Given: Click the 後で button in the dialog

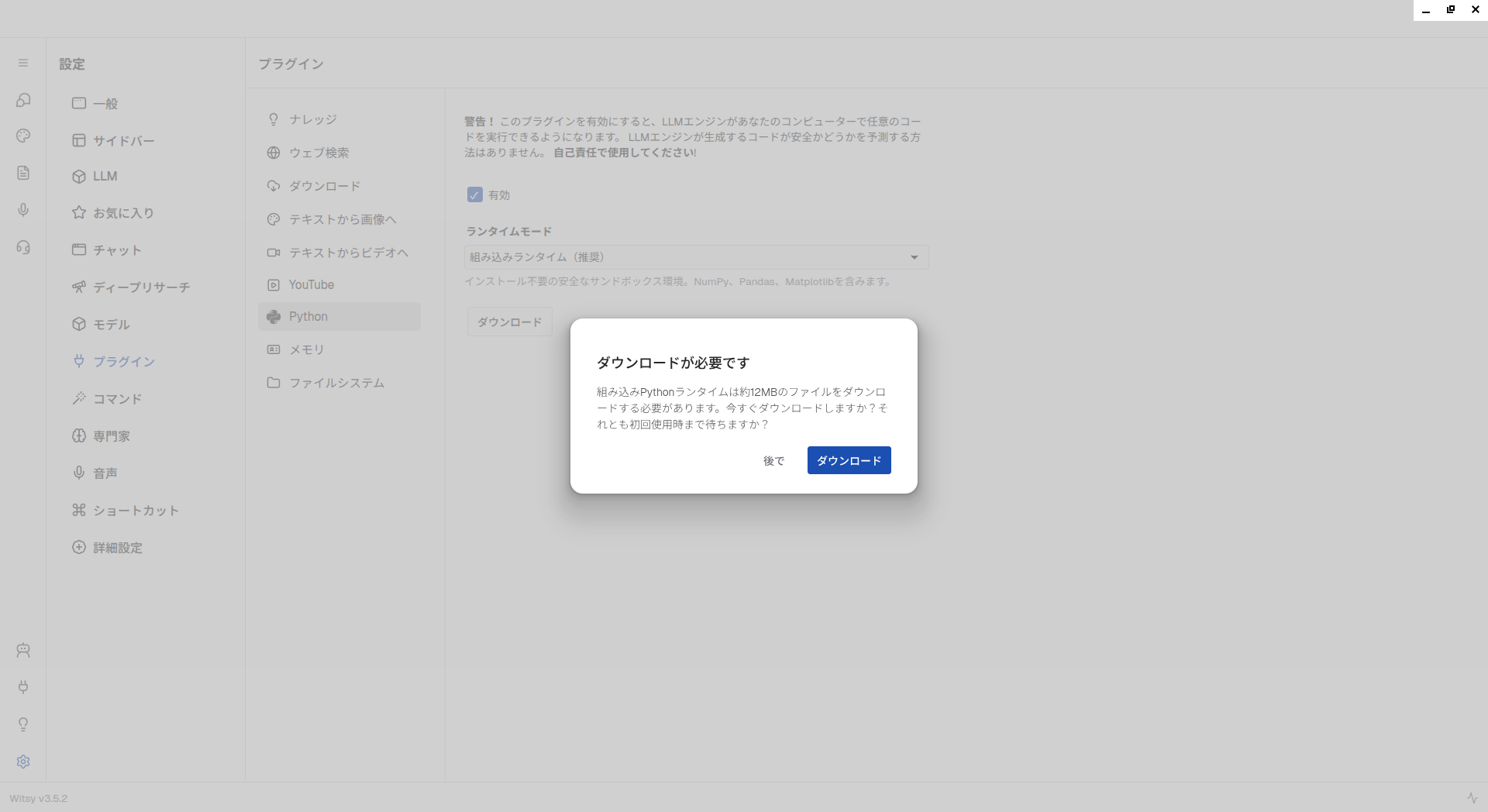Looking at the screenshot, I should (773, 461).
